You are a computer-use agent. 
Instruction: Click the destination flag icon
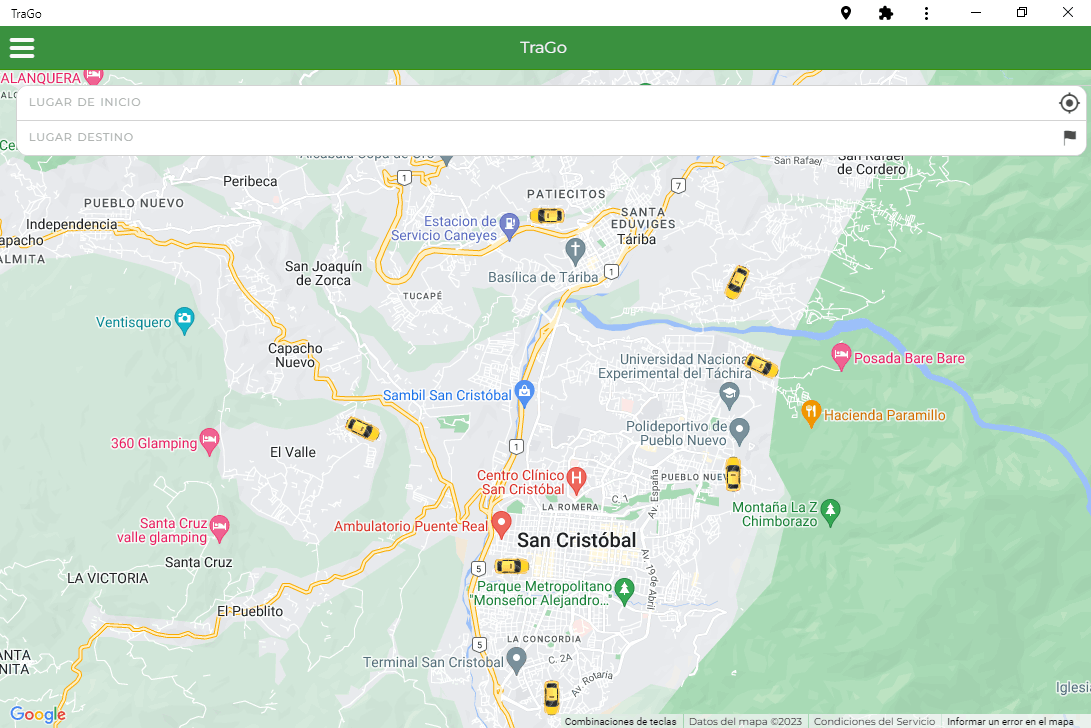(x=1069, y=138)
